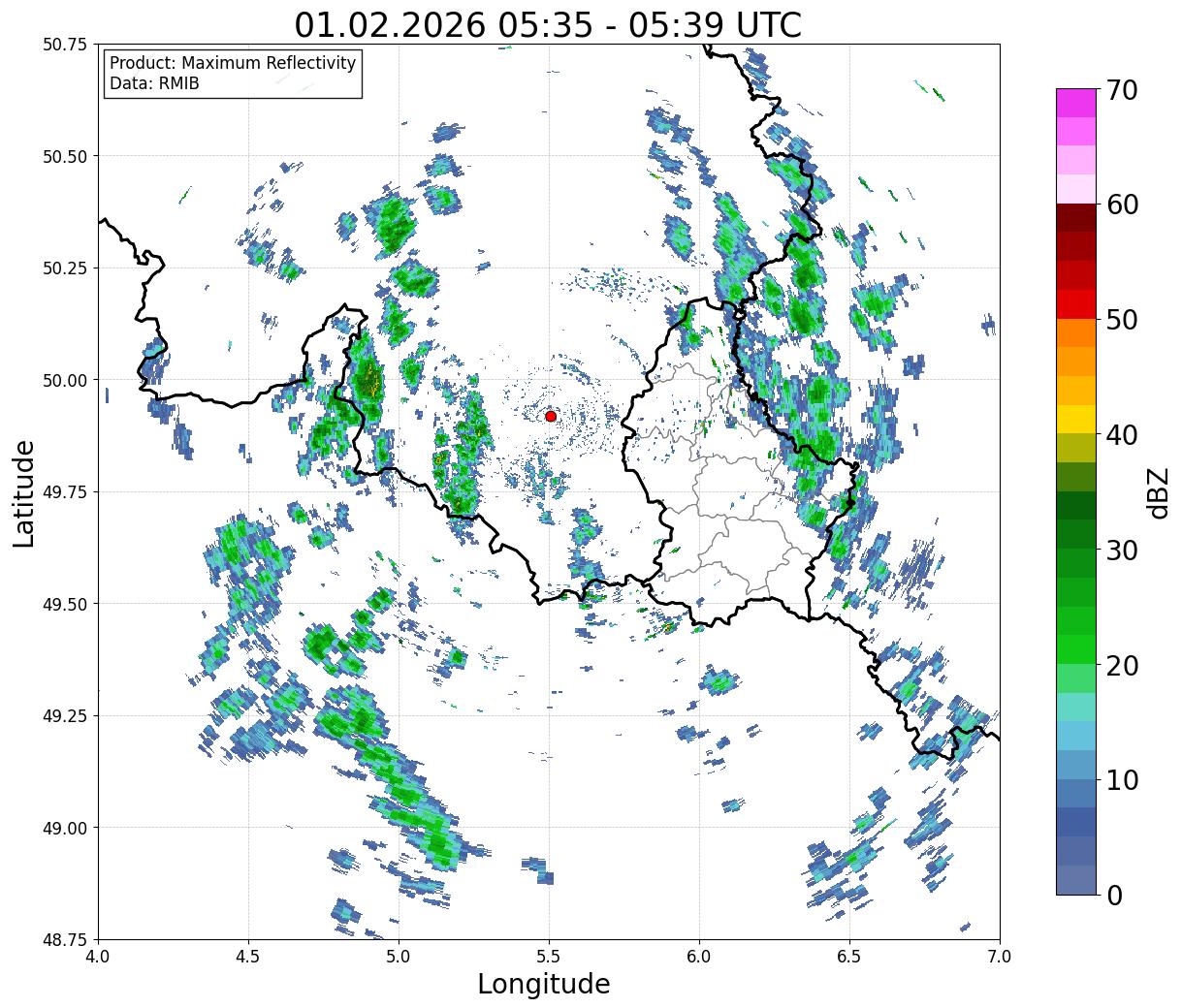The height and width of the screenshot is (1008, 1182).
Task: Click the latitude tick label 49.50
Action: coord(64,604)
